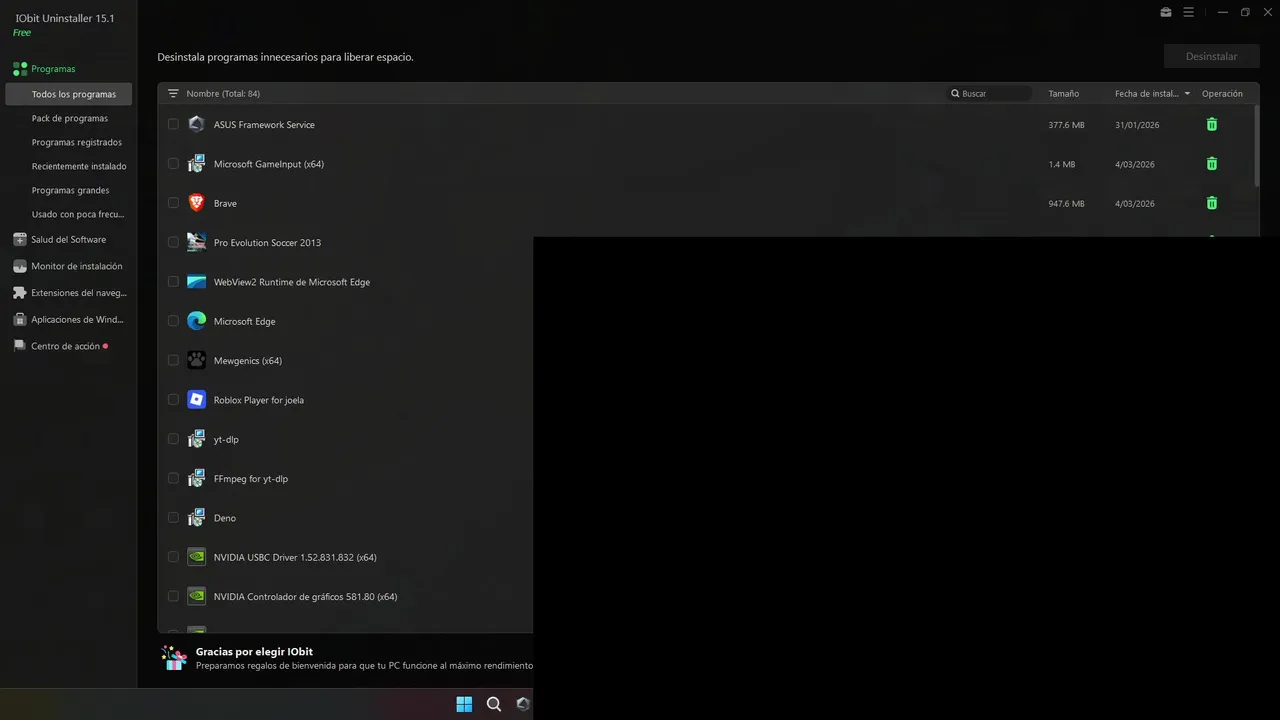Sort by Fecha de instalación dropdown arrow
Viewport: 1280px width, 720px height.
[1187, 93]
